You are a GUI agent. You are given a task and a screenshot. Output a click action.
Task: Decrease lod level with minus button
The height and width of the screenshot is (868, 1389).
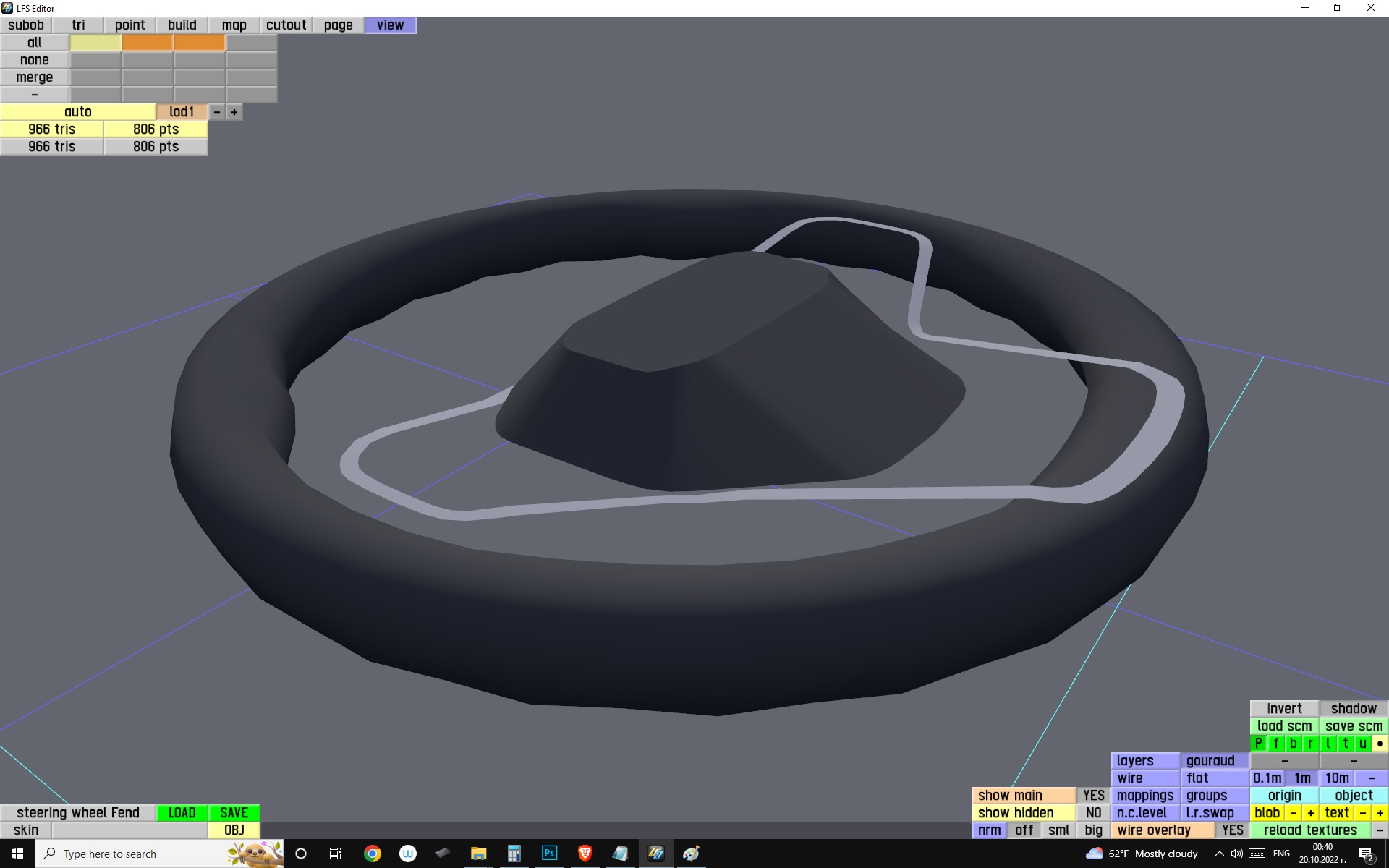(x=216, y=112)
